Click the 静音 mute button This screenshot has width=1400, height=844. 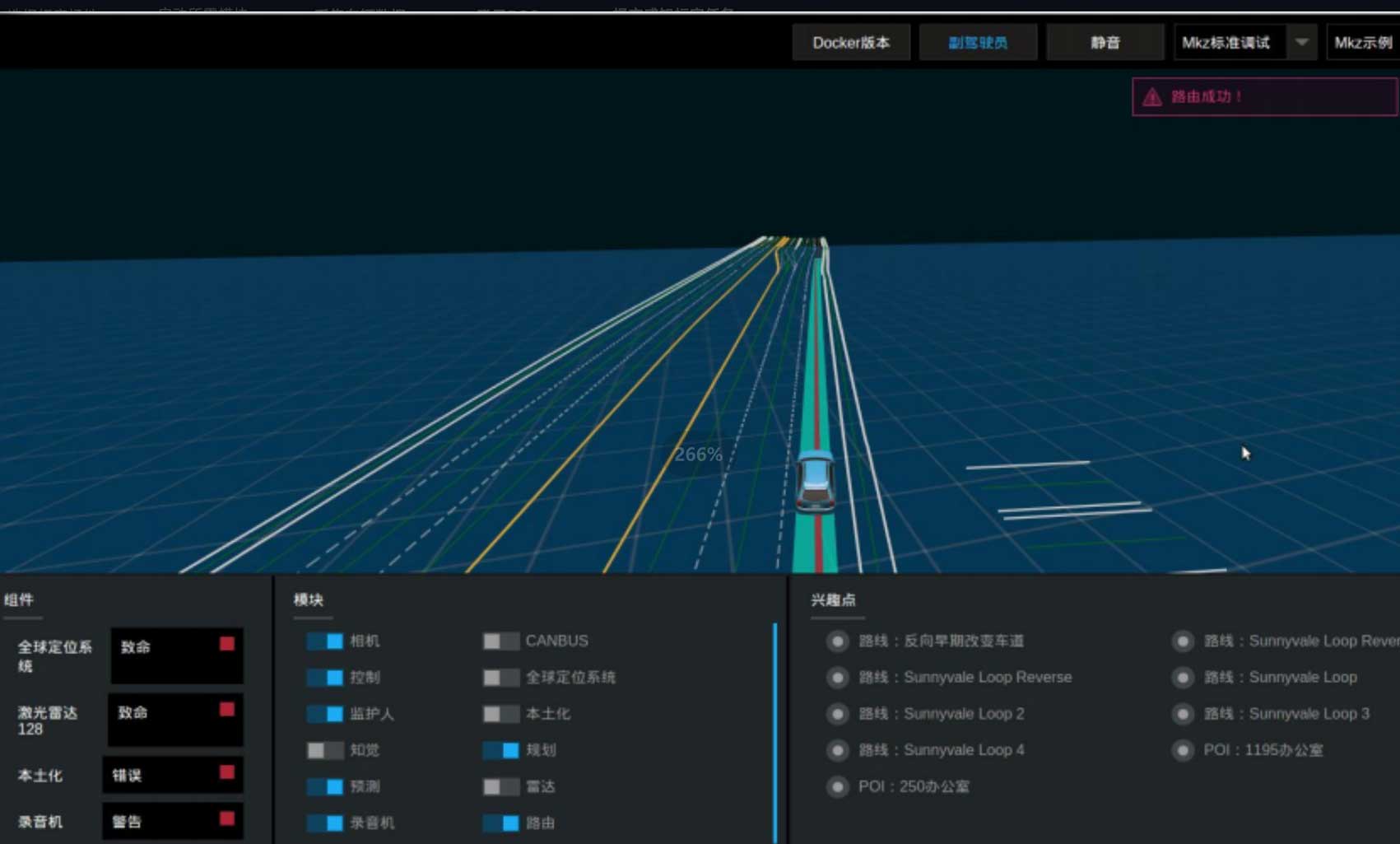click(1105, 42)
